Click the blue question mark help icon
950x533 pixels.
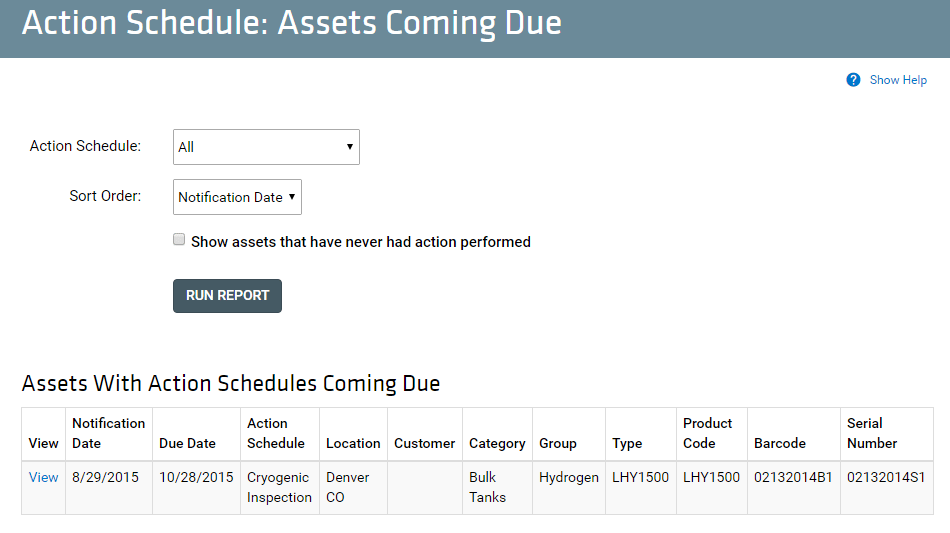[853, 80]
